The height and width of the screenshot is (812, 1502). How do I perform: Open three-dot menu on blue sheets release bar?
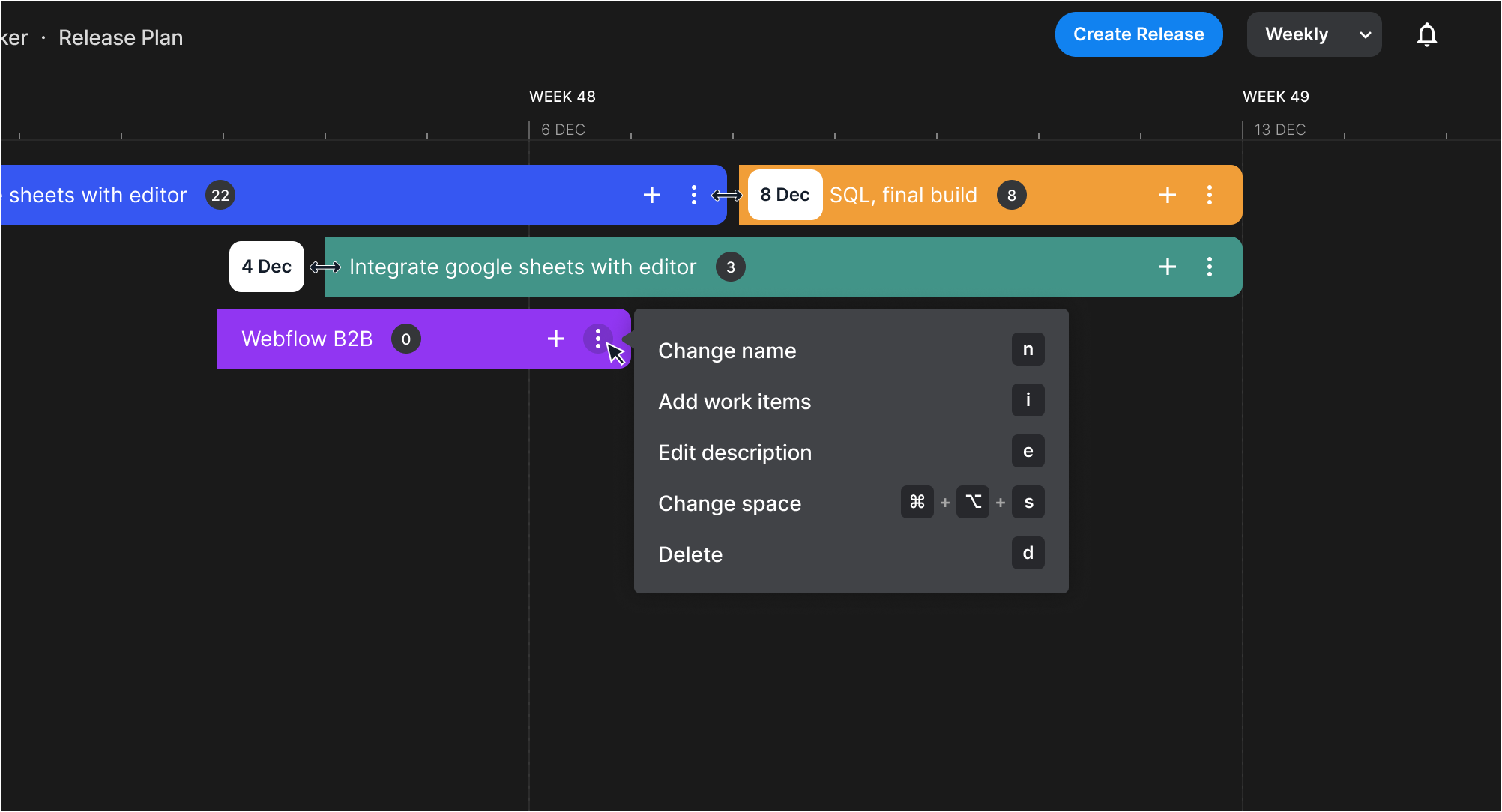click(x=693, y=195)
